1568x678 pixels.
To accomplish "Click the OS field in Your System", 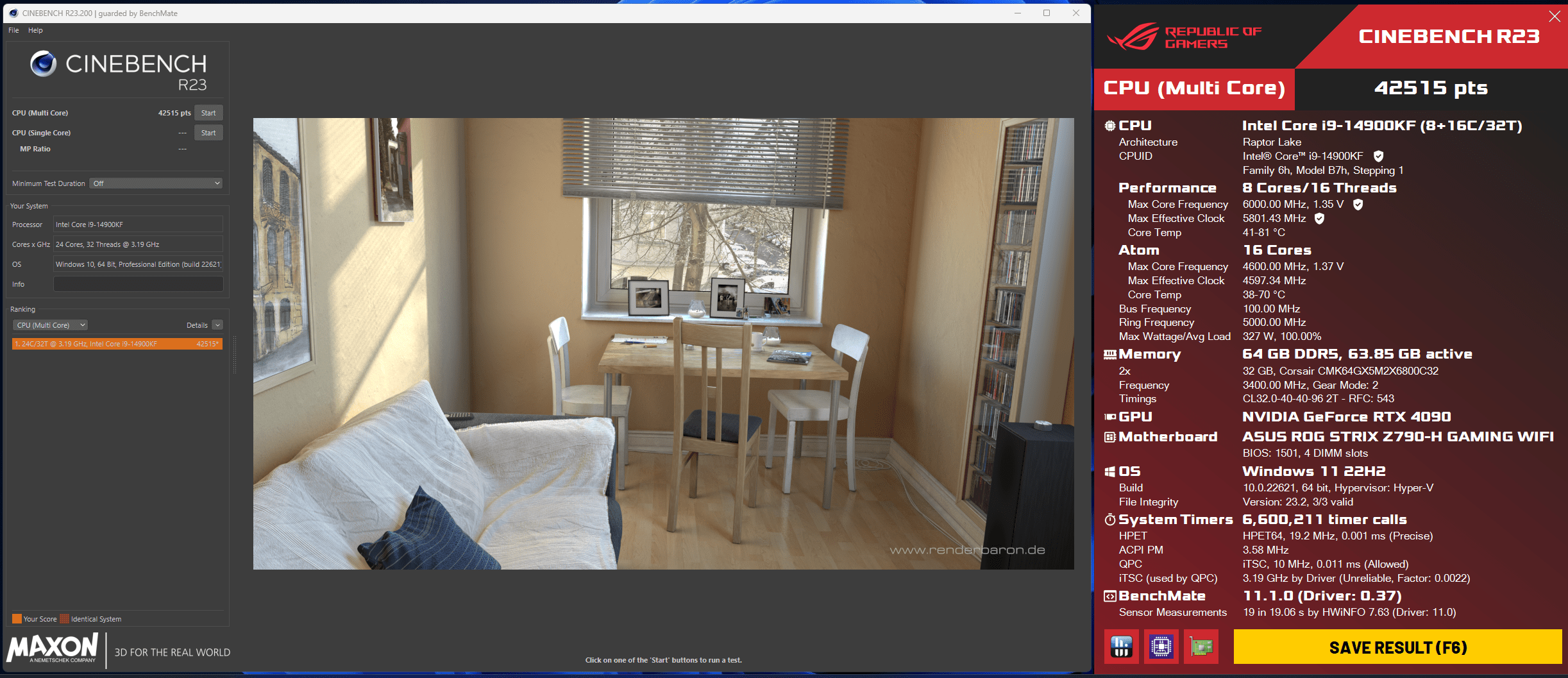I will point(138,264).
